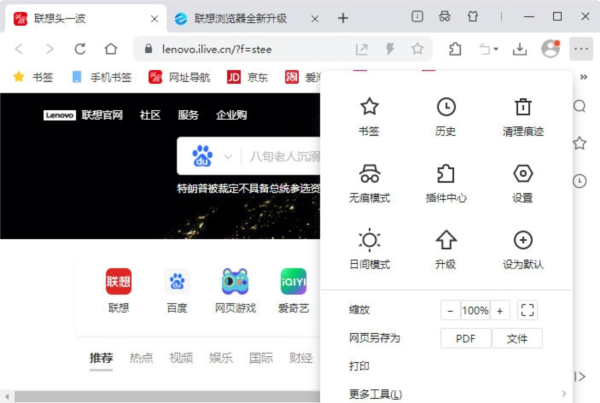
Task: Click 联想官网 in page header
Action: pyautogui.click(x=102, y=115)
